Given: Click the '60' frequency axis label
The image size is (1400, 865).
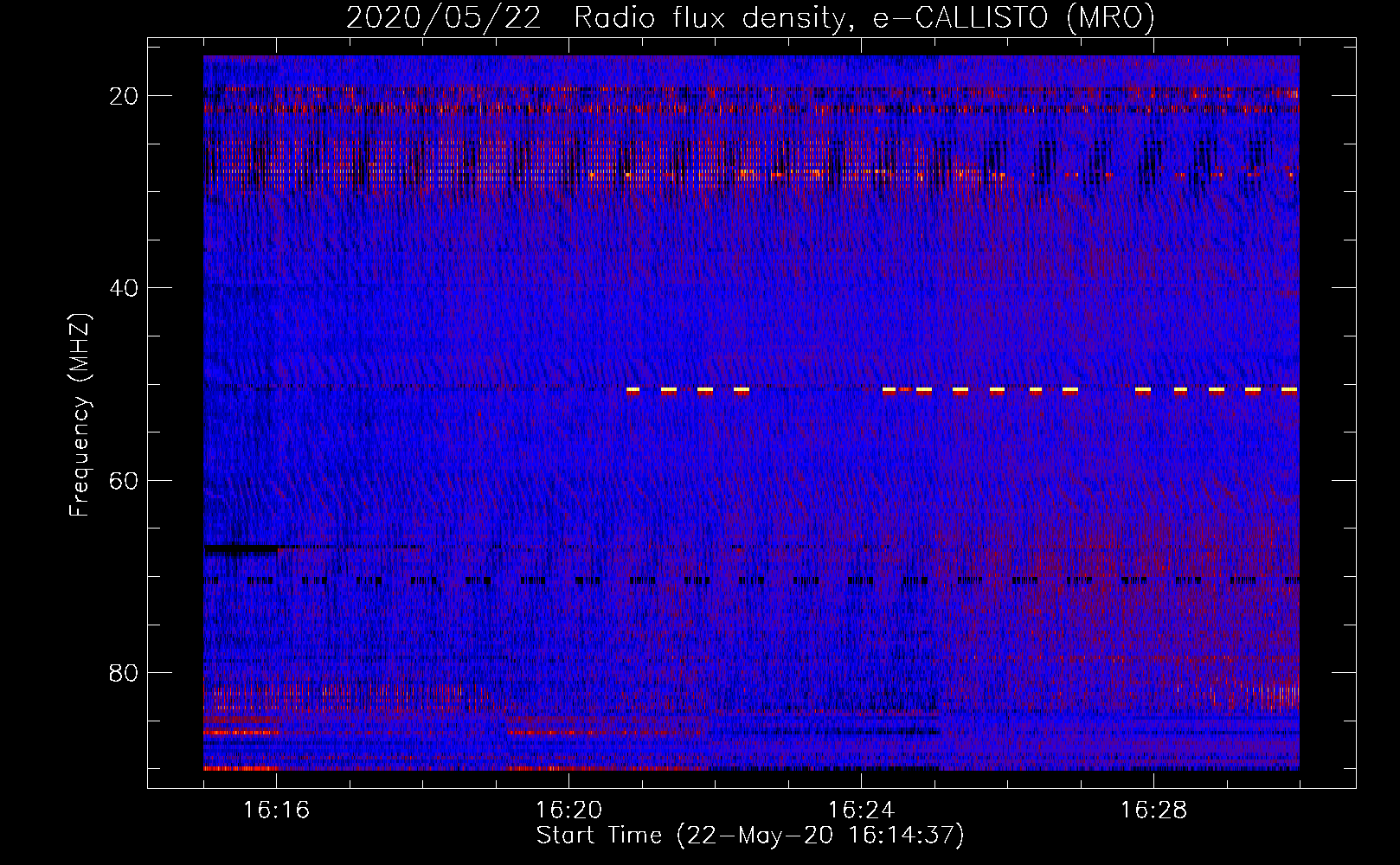Looking at the screenshot, I should (x=125, y=480).
